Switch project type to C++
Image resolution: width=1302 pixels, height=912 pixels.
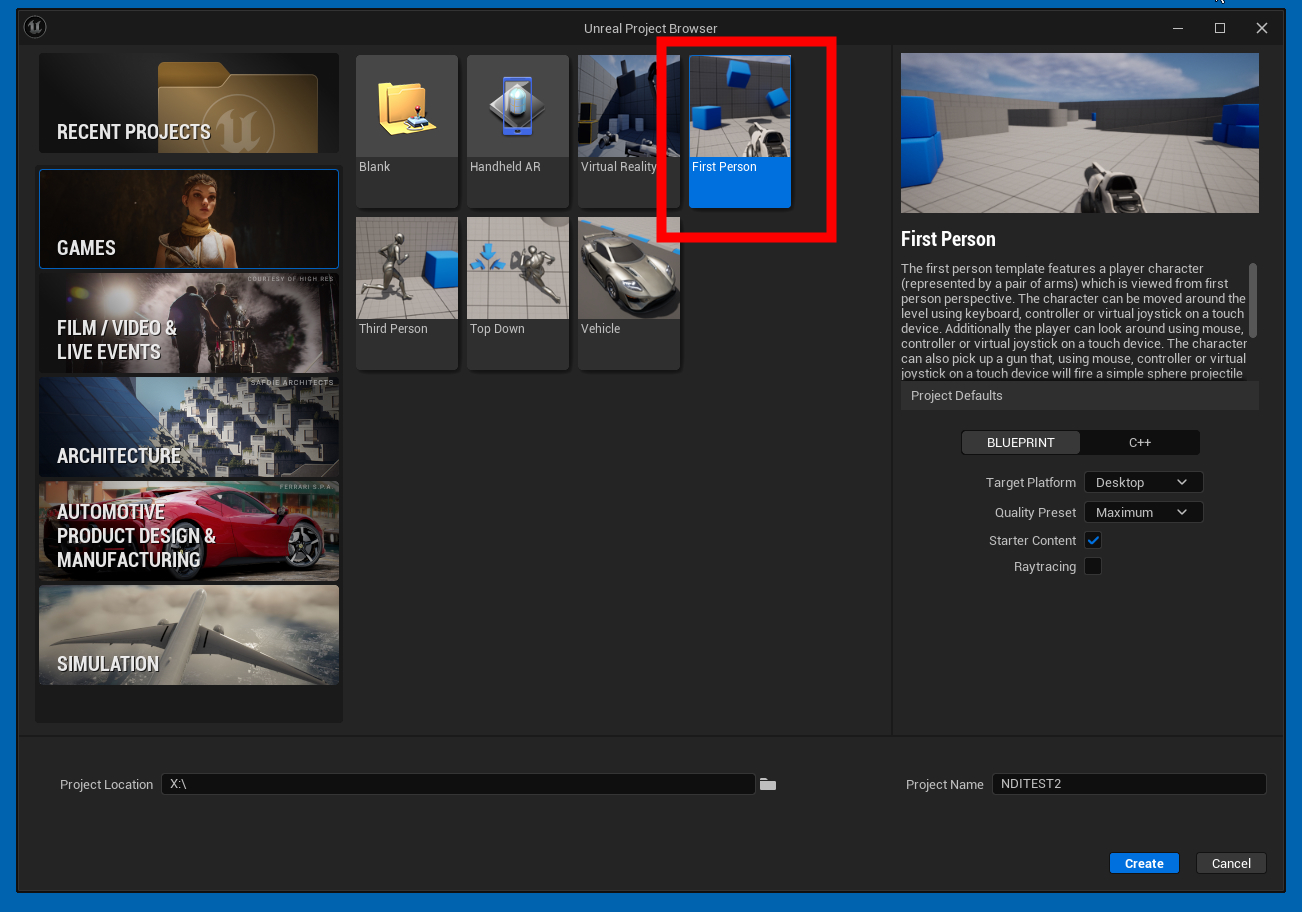click(x=1140, y=442)
